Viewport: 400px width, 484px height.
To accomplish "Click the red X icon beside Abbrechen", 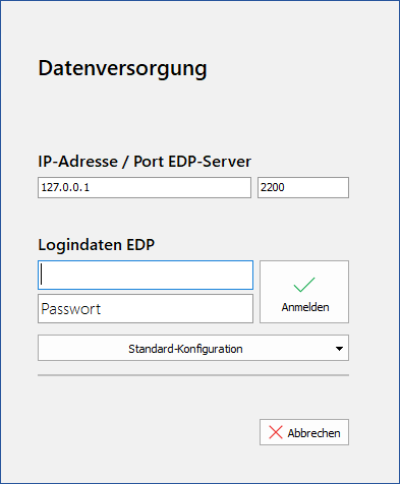I will pos(276,432).
